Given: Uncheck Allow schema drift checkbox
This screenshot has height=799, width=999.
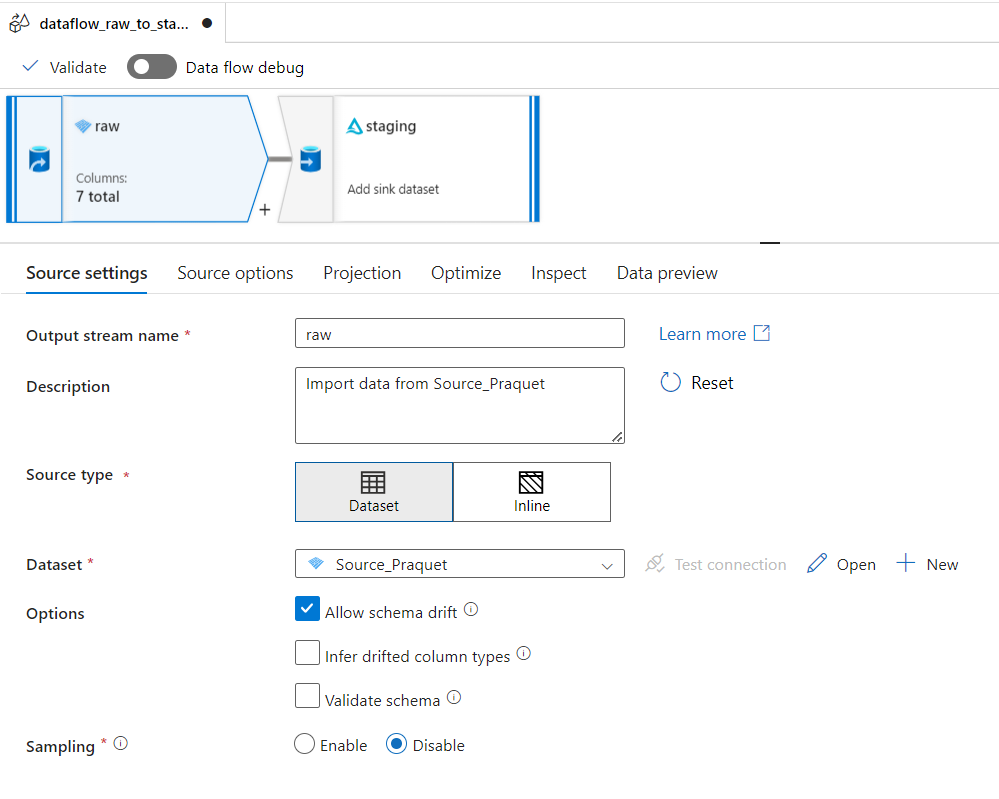Looking at the screenshot, I should point(307,609).
